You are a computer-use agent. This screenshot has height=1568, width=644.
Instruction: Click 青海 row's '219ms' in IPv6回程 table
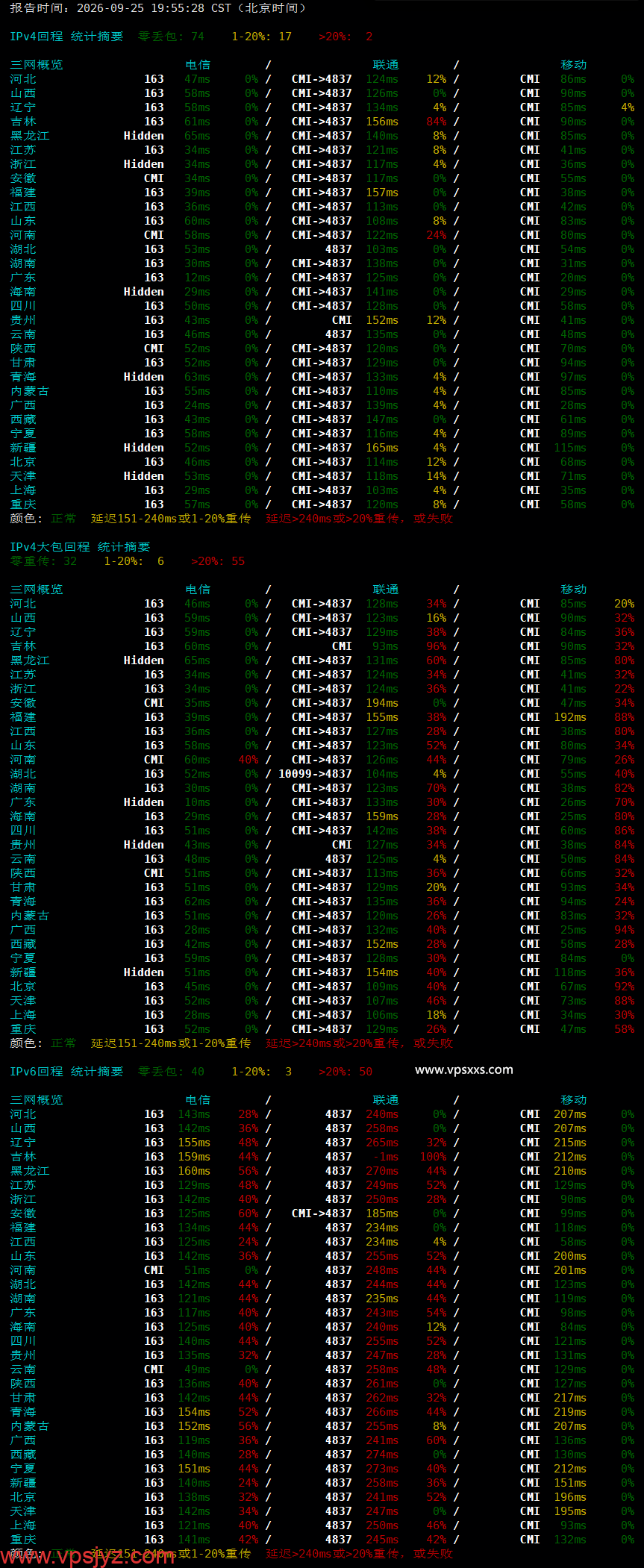[570, 1412]
